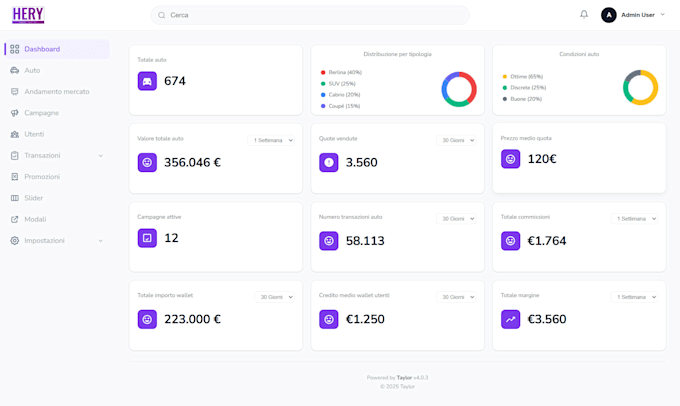Click the Buone (20%) legend entry

click(x=522, y=99)
